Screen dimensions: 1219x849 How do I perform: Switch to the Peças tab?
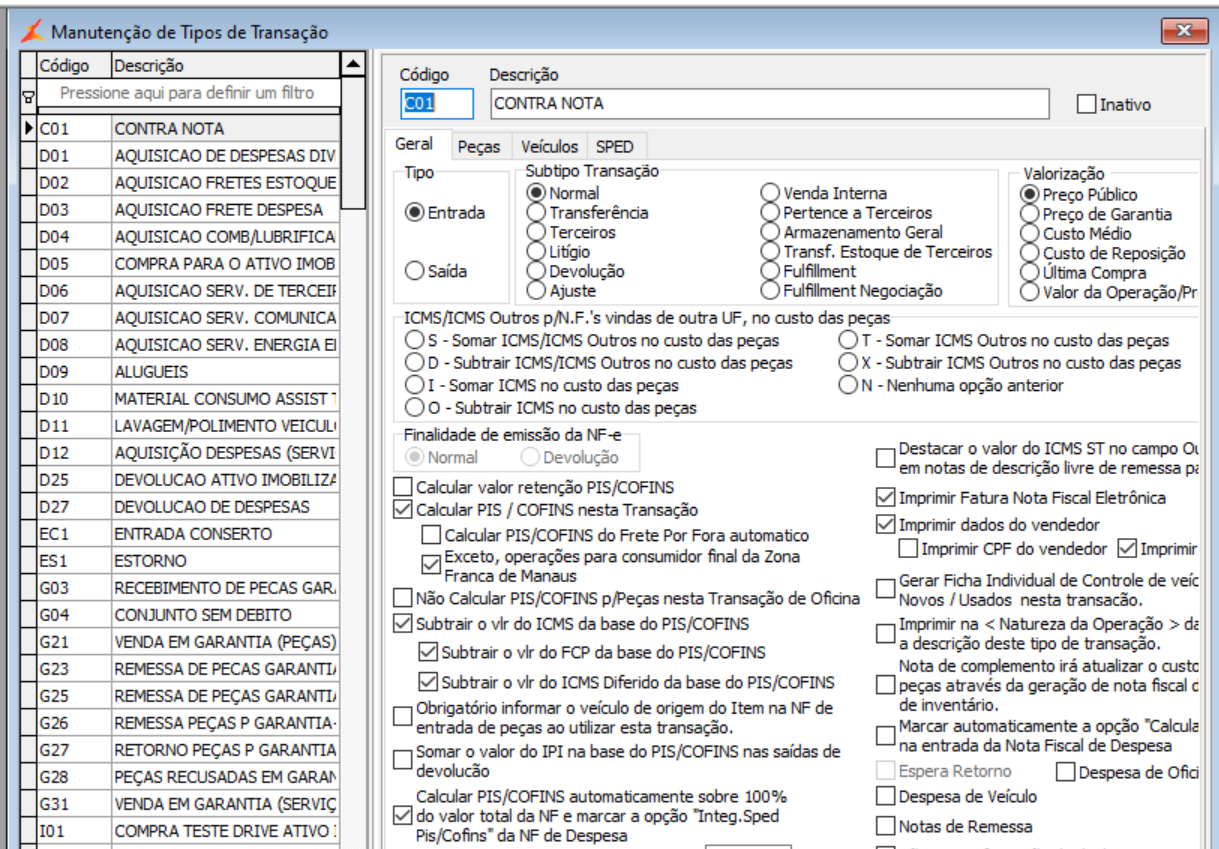[x=479, y=146]
